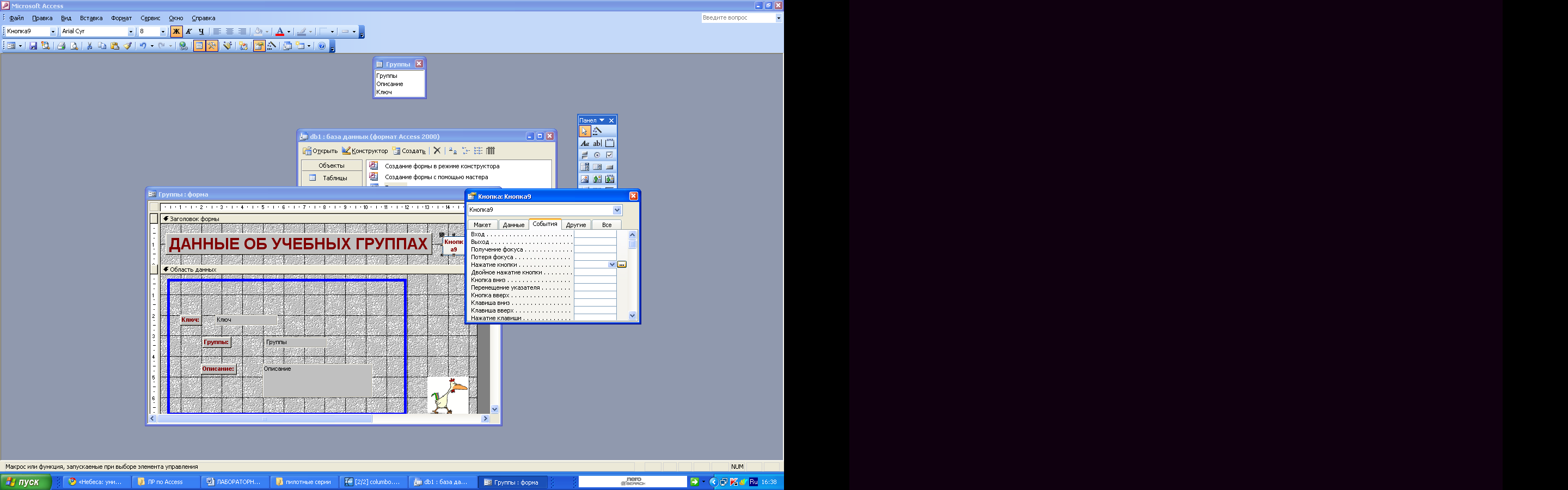Click Открыть in the db1 database window
Screen dimensions: 1568x490
[x=320, y=151]
